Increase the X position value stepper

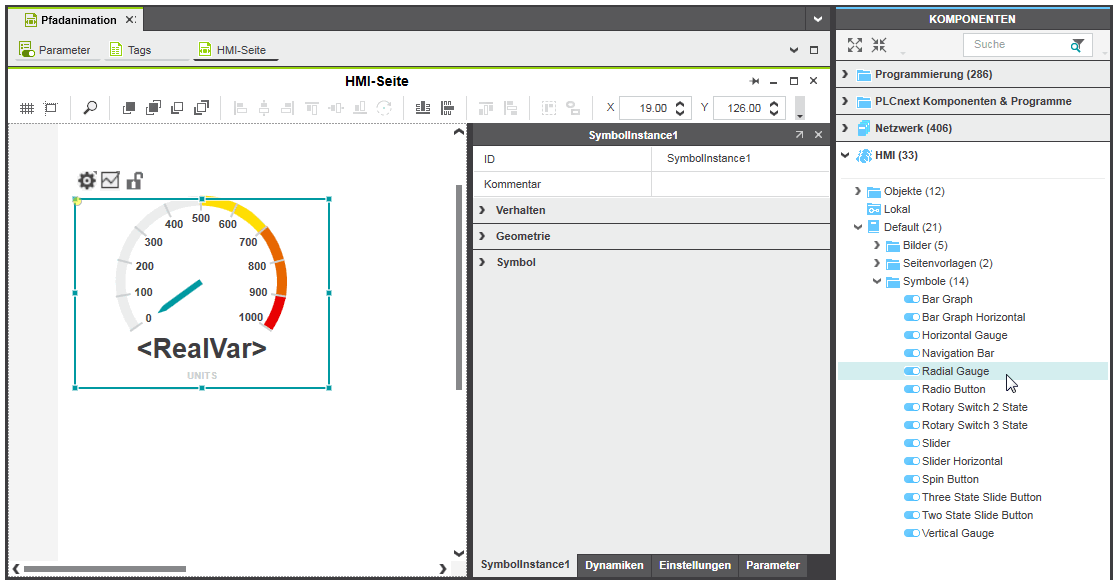coord(681,103)
